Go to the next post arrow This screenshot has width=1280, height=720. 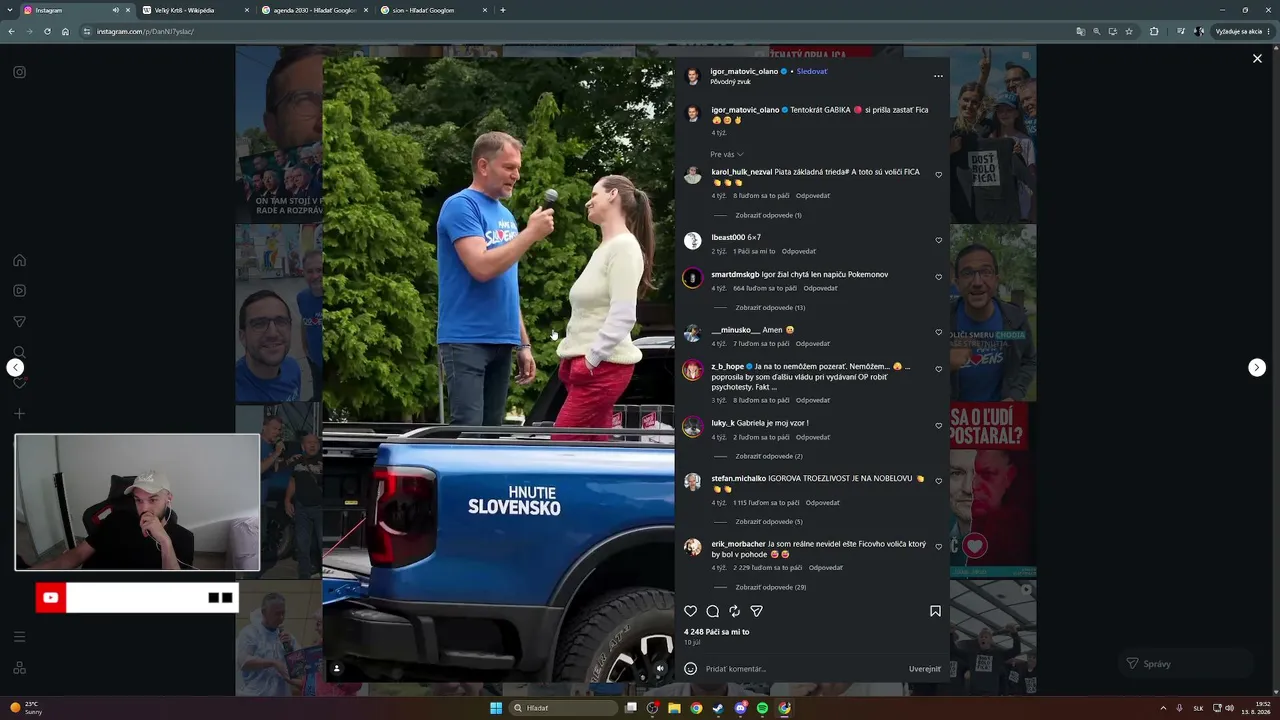tap(1257, 368)
